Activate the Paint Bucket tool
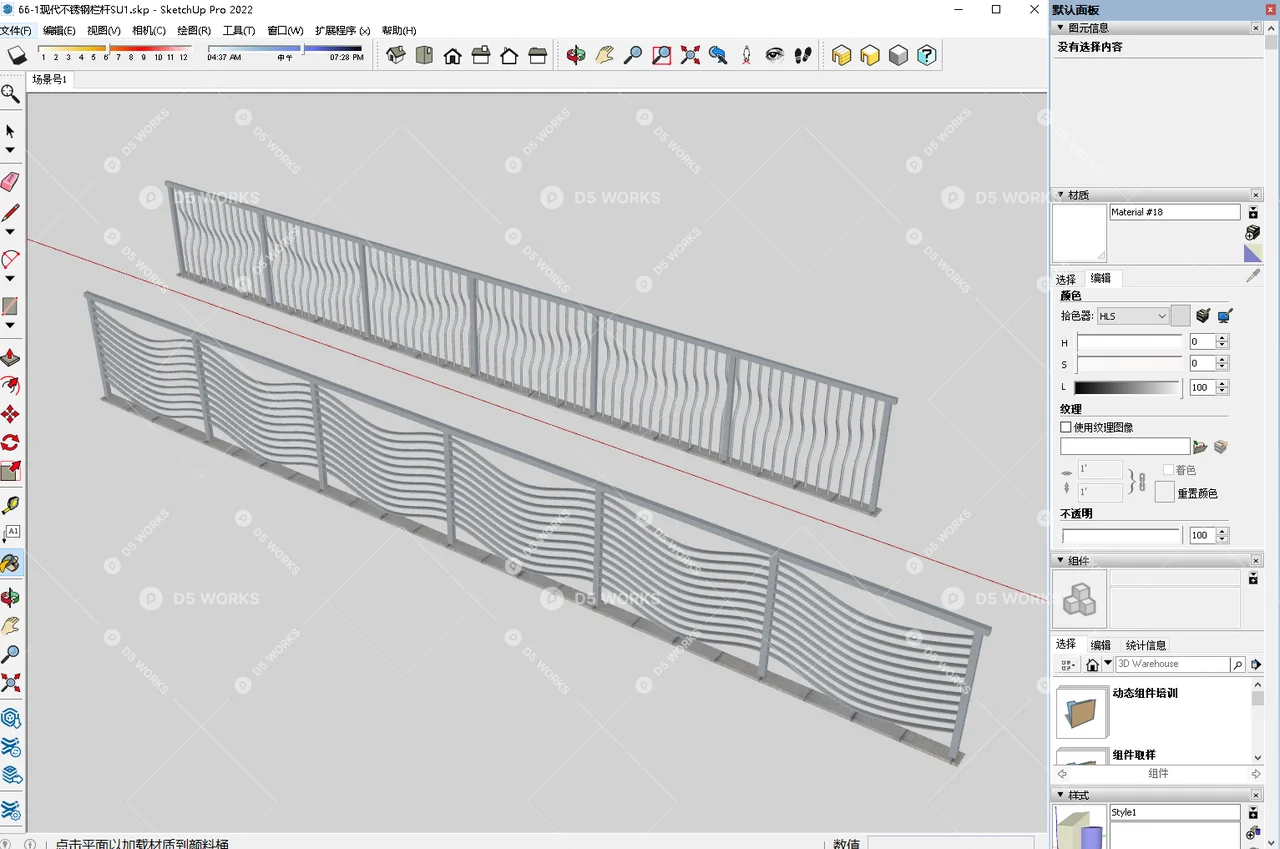 [x=11, y=563]
